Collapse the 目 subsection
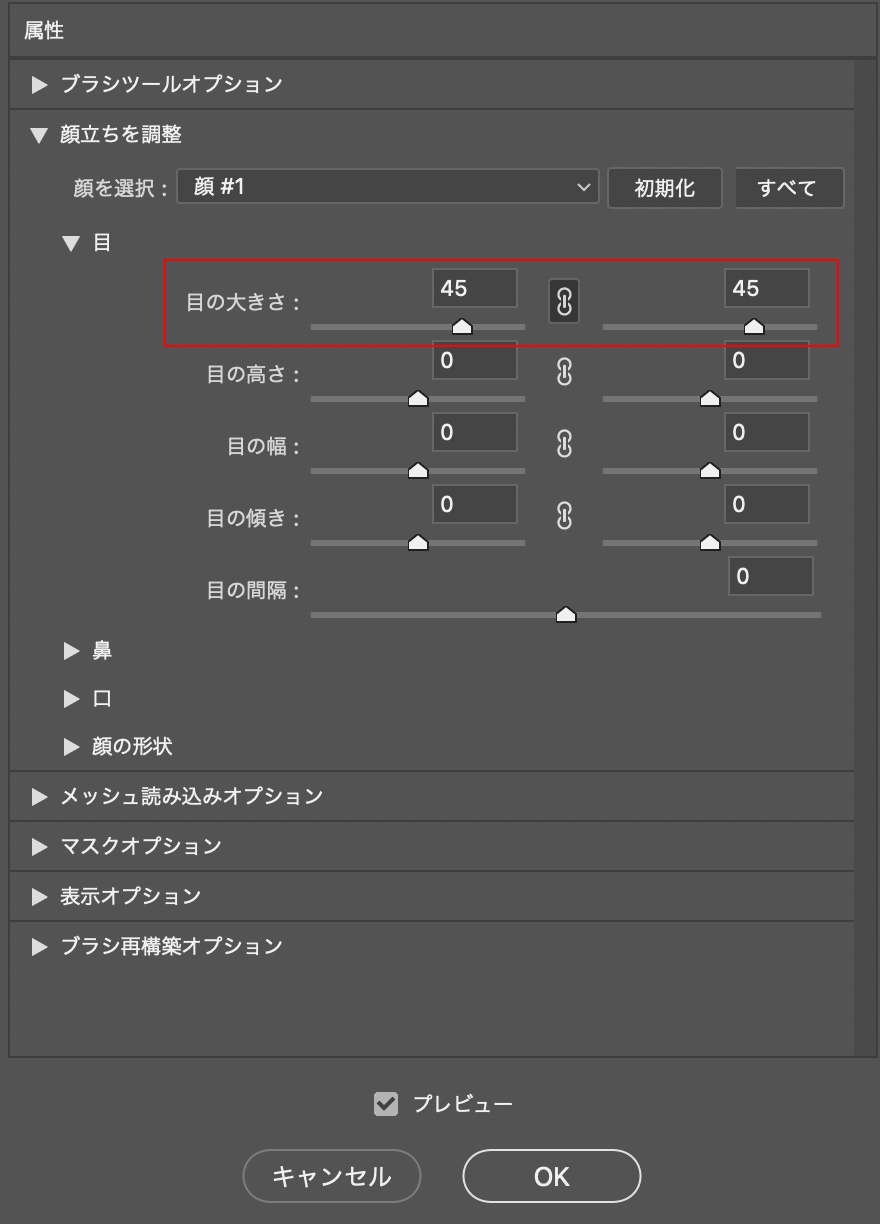This screenshot has width=880, height=1224. 71,243
